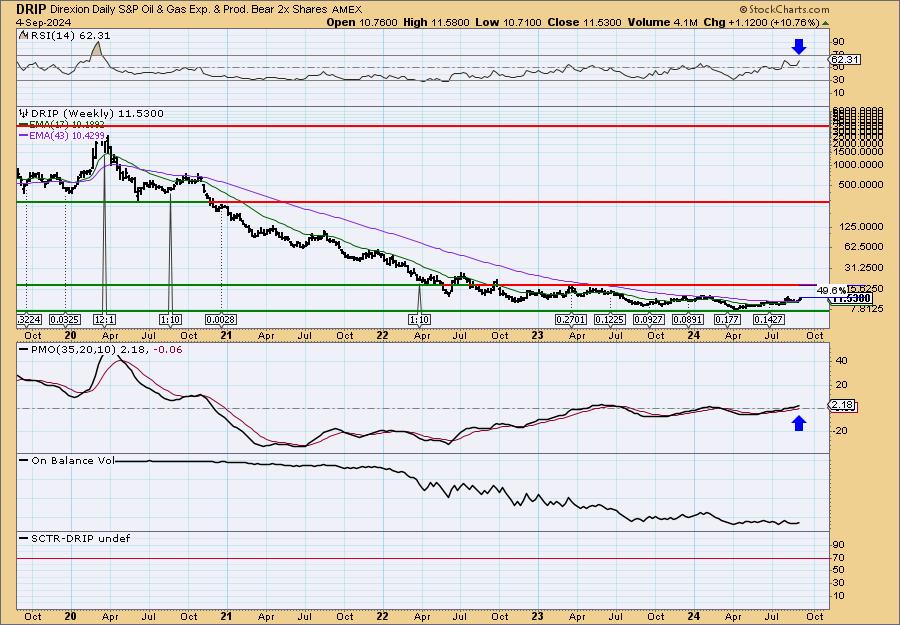Image resolution: width=900 pixels, height=625 pixels.
Task: Click the 125.0000 price scale label
Action: click(863, 227)
